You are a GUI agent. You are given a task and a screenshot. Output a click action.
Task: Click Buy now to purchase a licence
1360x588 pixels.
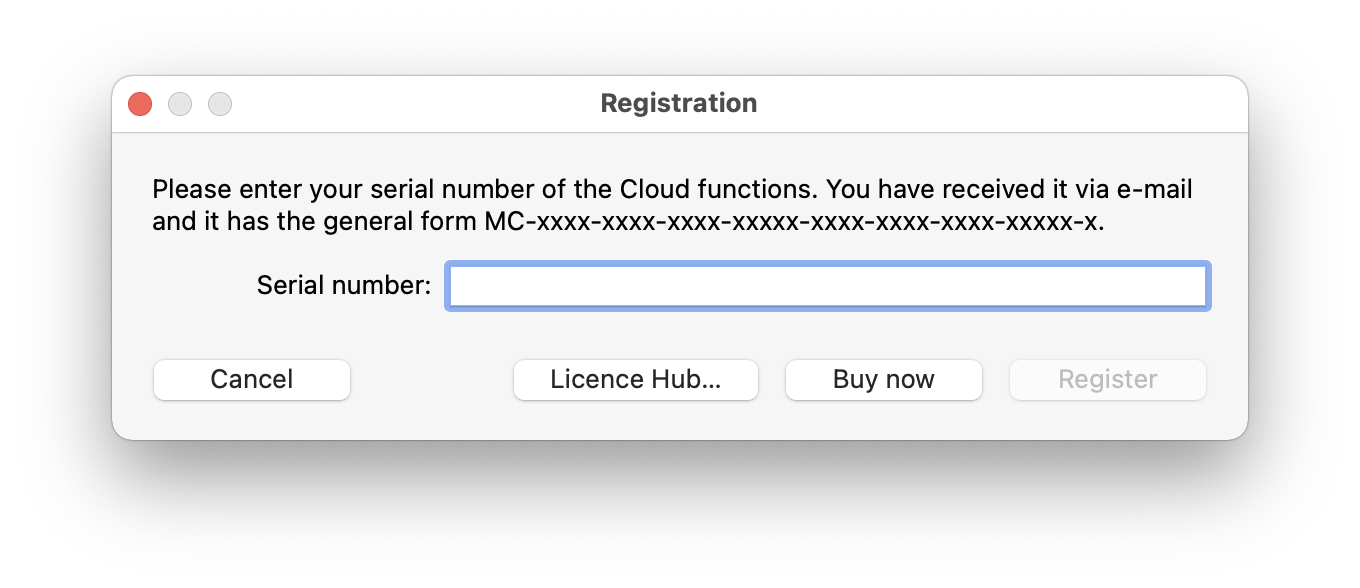pyautogui.click(x=883, y=379)
